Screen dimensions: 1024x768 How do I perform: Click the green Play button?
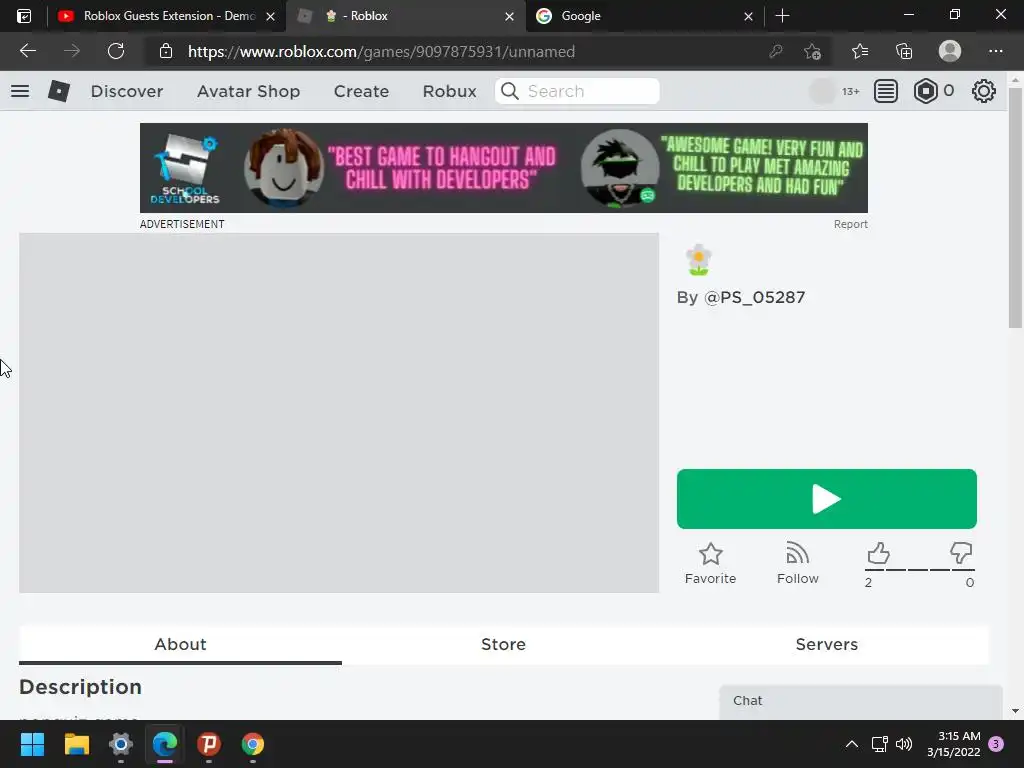tap(827, 499)
